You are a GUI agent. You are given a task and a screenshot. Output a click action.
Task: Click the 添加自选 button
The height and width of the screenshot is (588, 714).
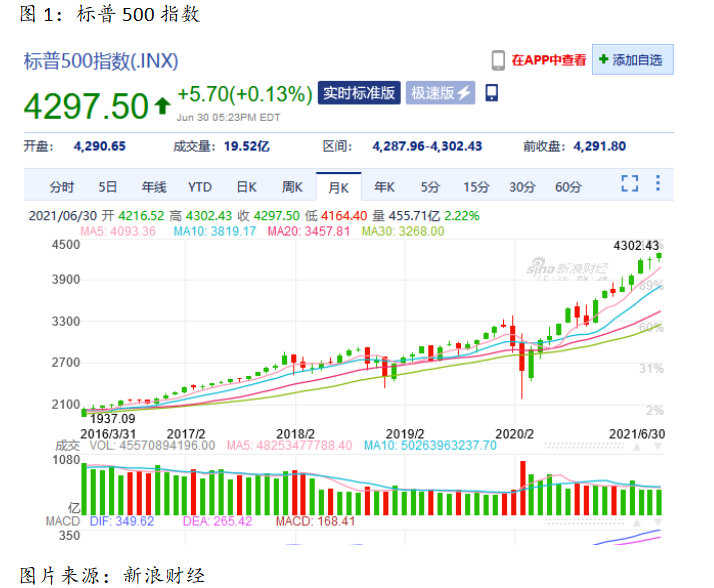tap(632, 60)
